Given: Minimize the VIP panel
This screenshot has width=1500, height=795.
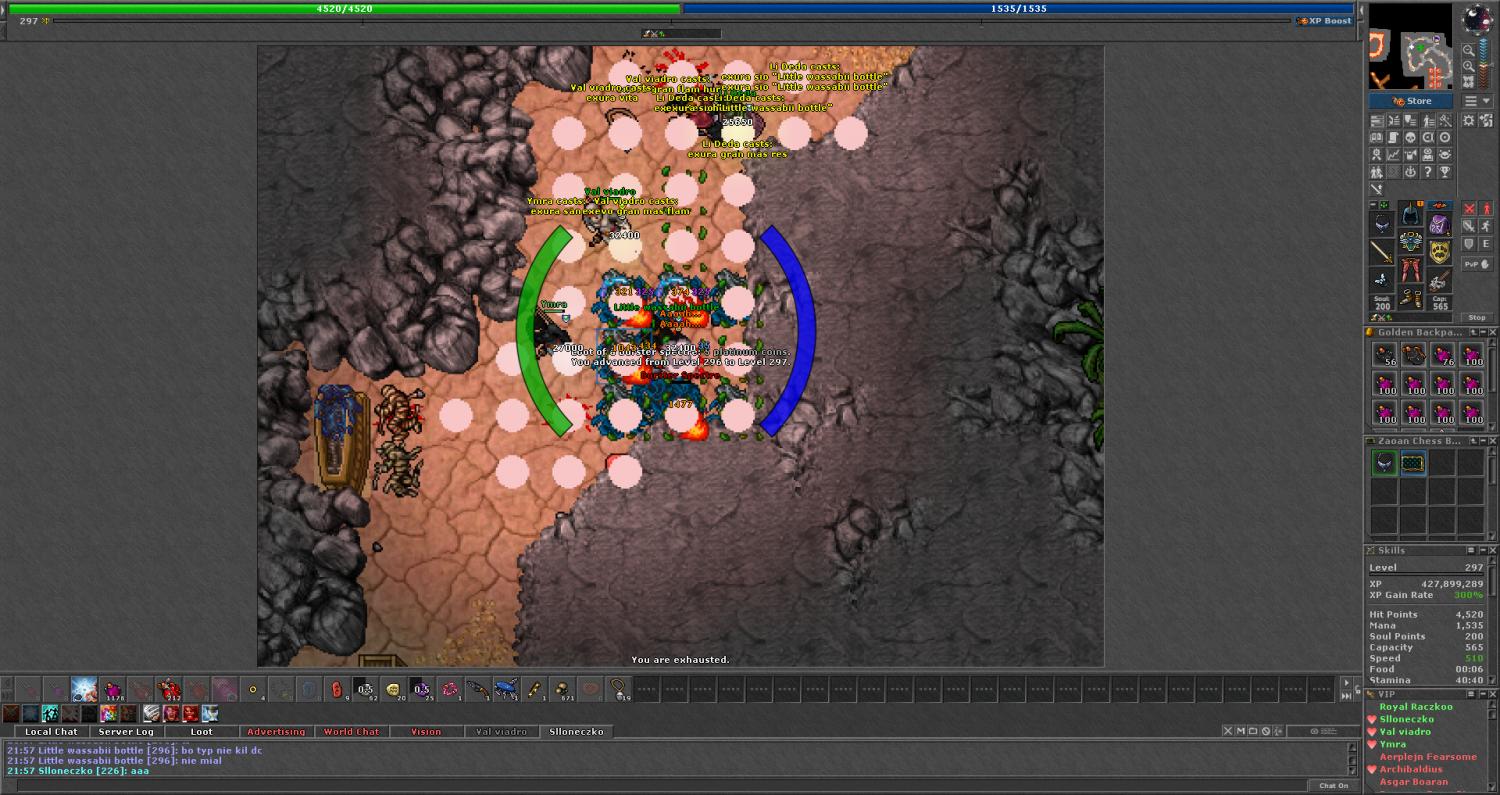Looking at the screenshot, I should 1484,693.
